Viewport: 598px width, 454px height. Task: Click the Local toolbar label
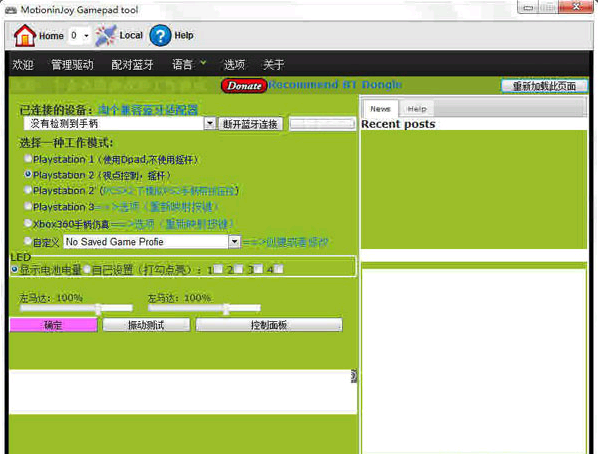tap(131, 35)
